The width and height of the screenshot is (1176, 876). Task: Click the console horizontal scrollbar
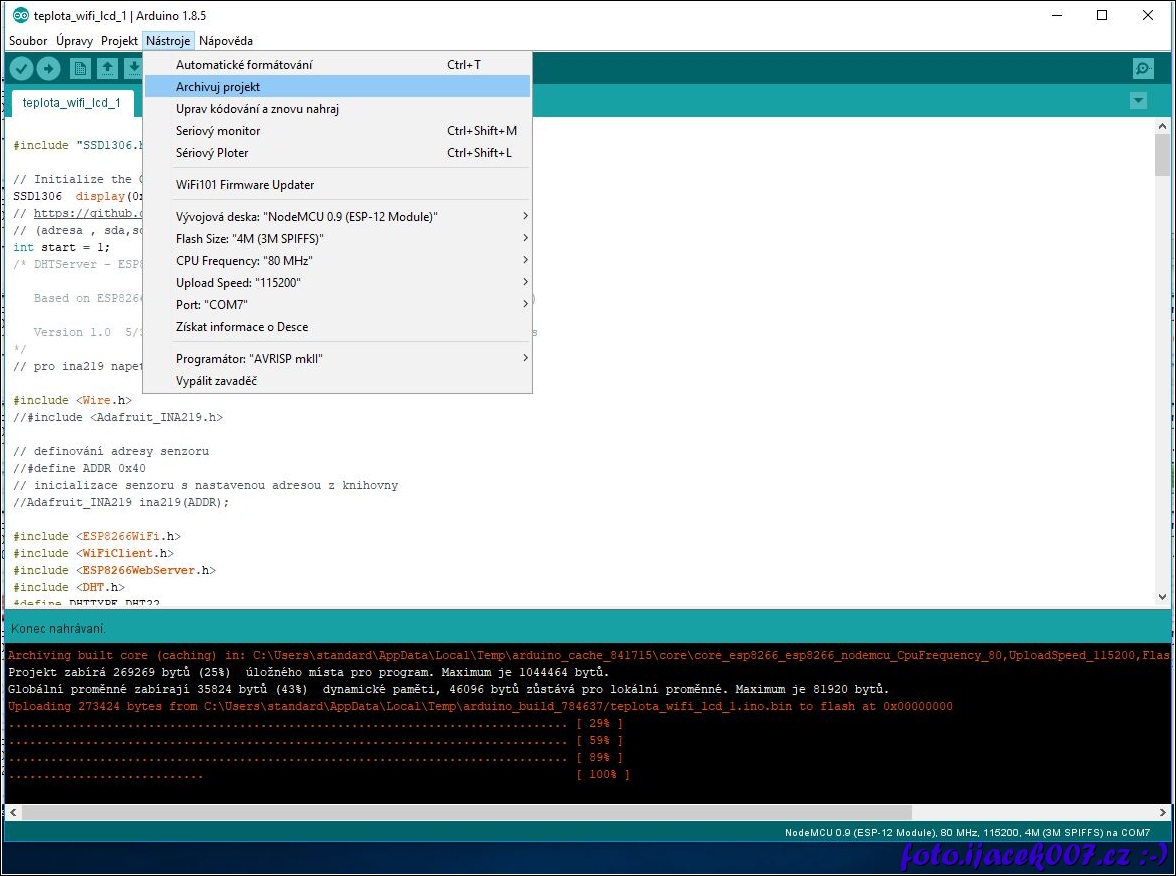coord(467,813)
